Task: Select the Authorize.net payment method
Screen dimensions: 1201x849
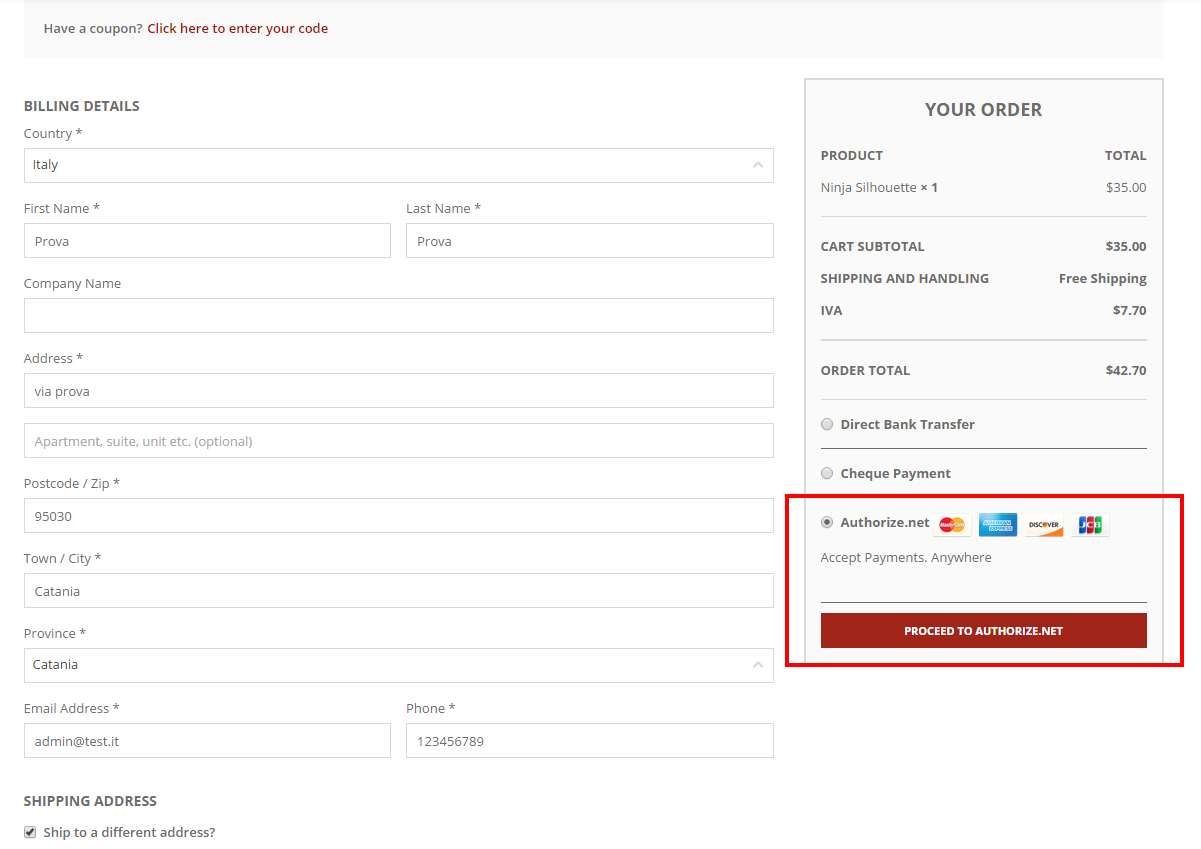Action: tap(827, 522)
